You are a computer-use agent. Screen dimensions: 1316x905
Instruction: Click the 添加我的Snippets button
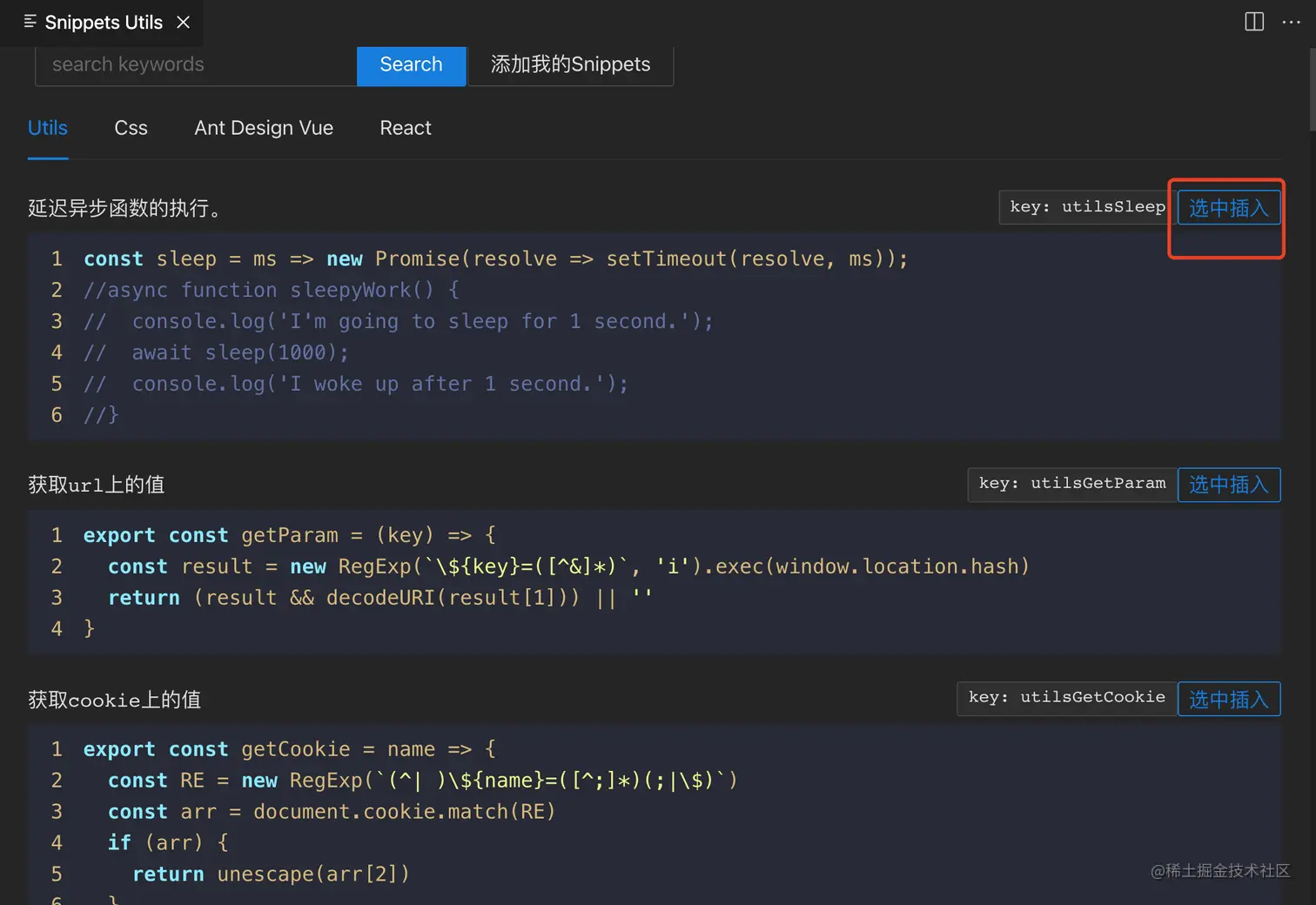(x=570, y=65)
